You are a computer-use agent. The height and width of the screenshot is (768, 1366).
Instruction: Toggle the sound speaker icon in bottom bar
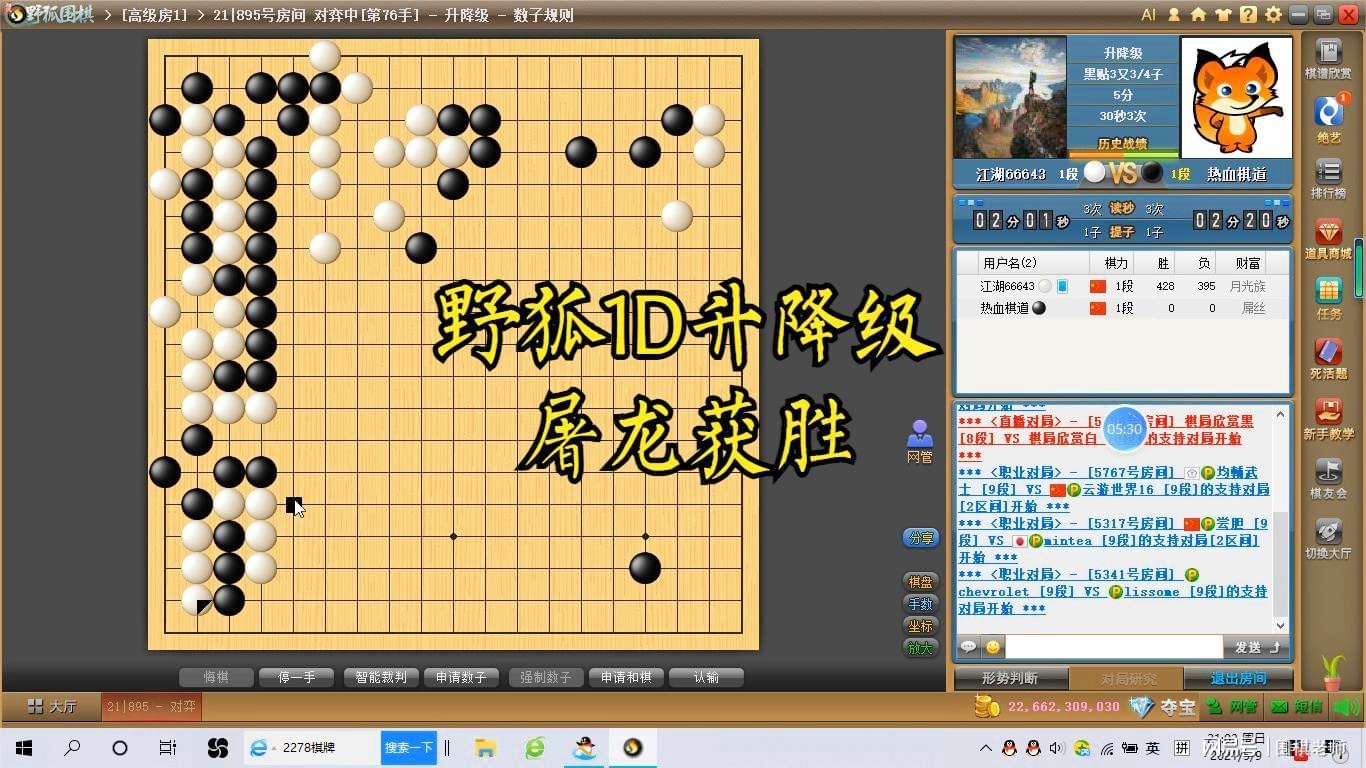(1345, 707)
